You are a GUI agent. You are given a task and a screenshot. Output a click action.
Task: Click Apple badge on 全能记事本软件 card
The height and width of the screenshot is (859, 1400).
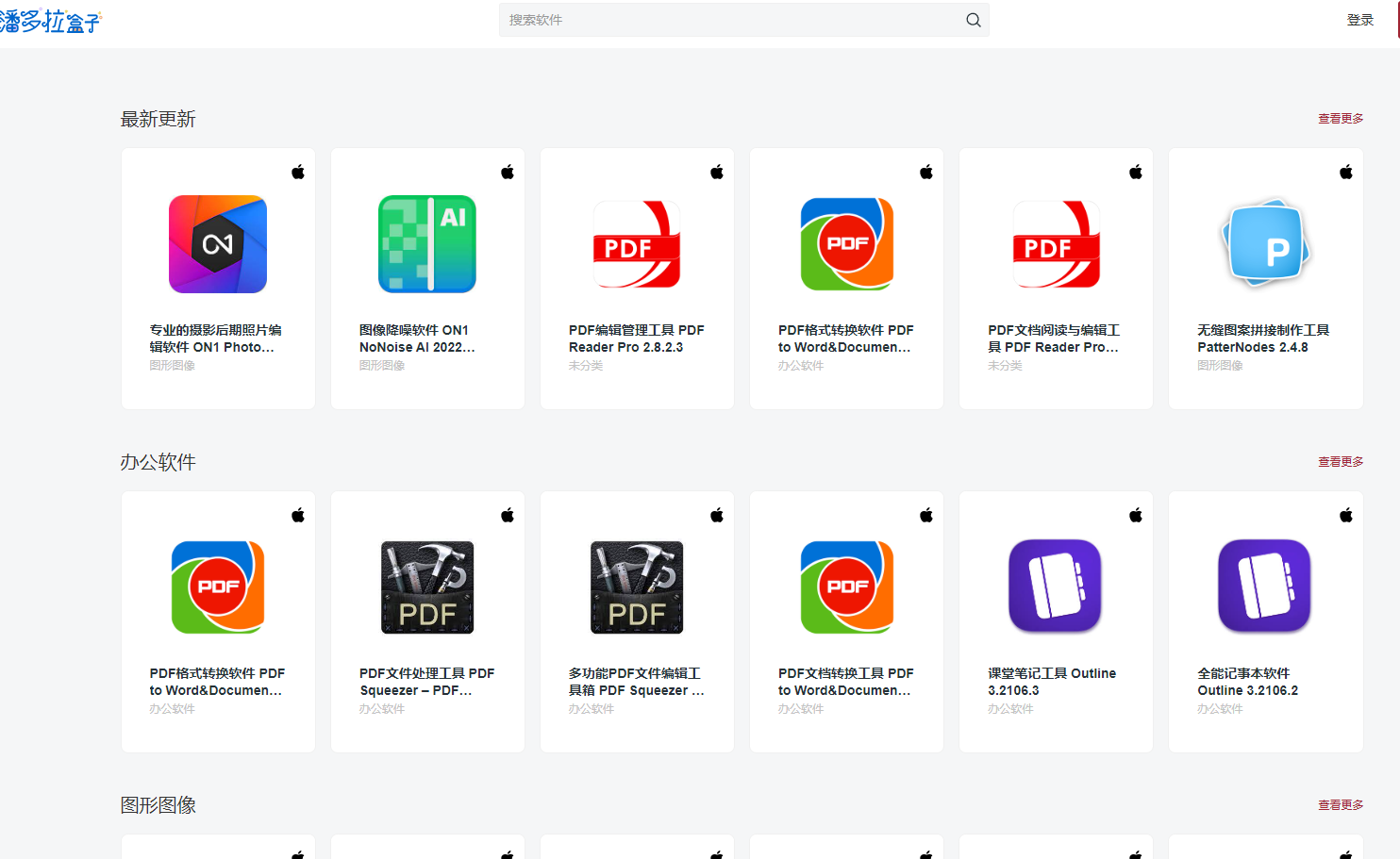(1346, 515)
